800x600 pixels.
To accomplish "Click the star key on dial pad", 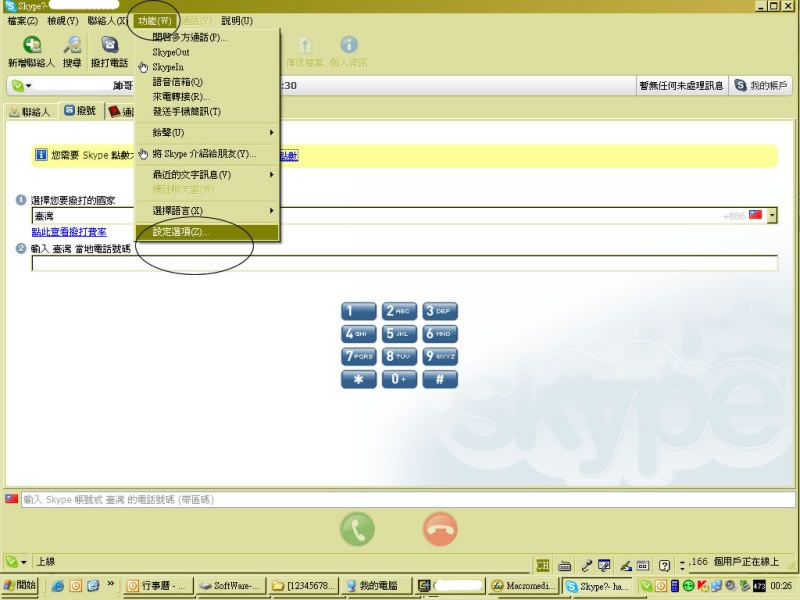I will pos(359,379).
